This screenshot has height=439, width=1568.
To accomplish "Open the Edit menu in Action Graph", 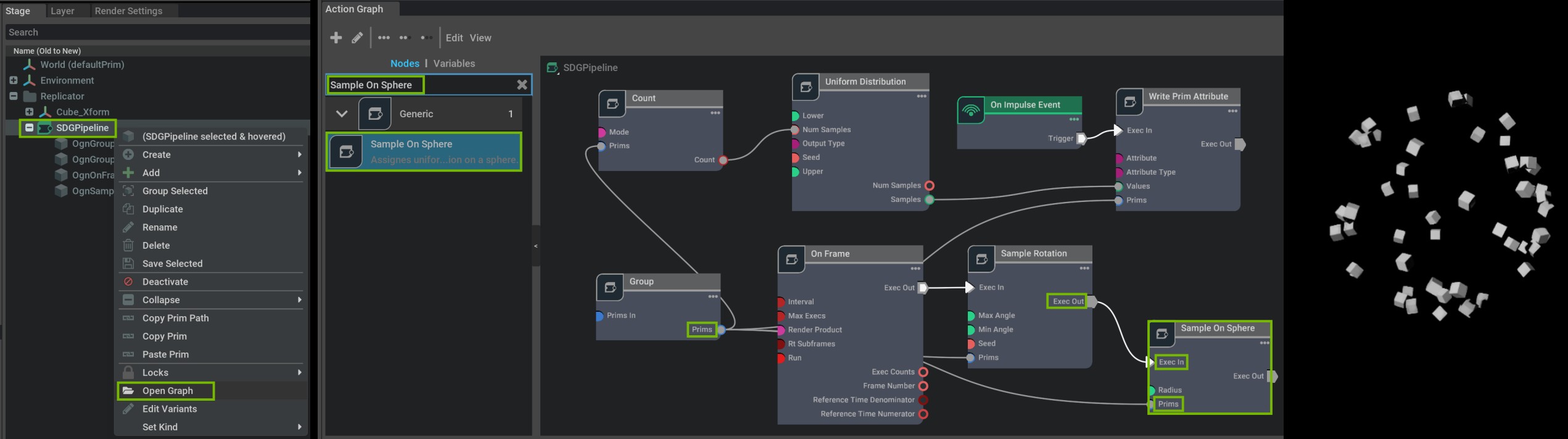I will [454, 38].
